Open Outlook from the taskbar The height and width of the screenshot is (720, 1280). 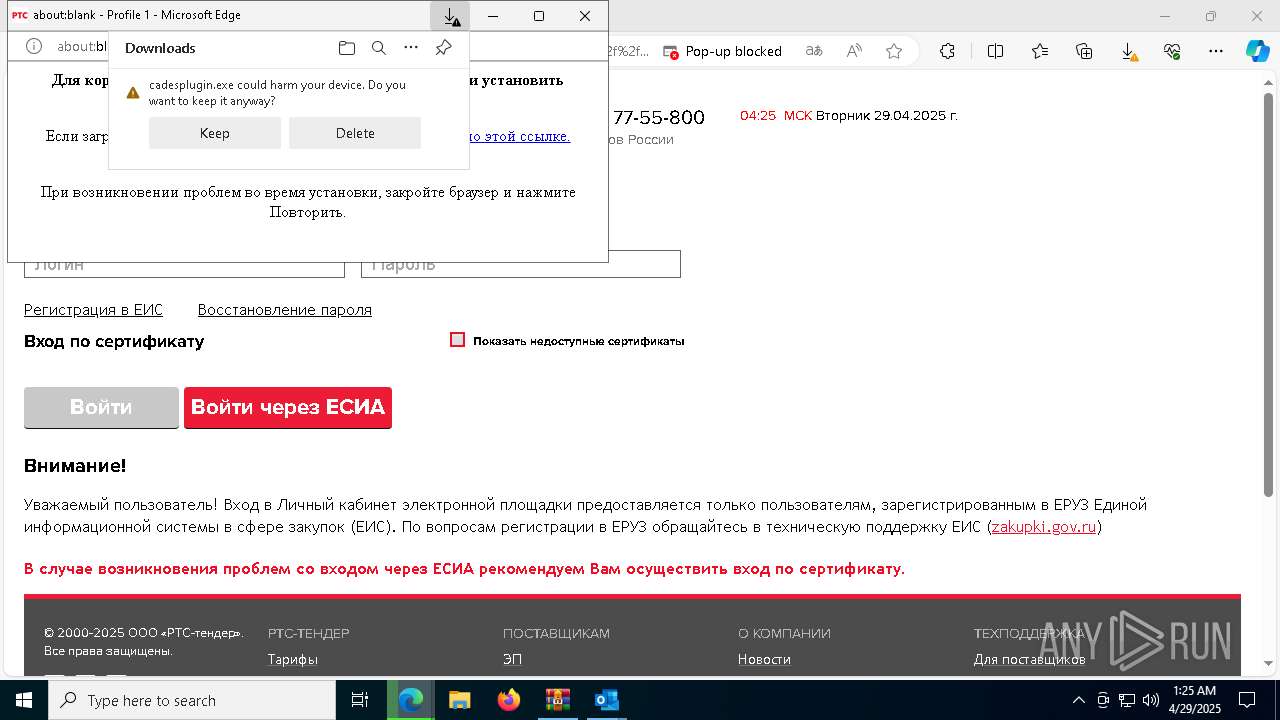tap(606, 700)
